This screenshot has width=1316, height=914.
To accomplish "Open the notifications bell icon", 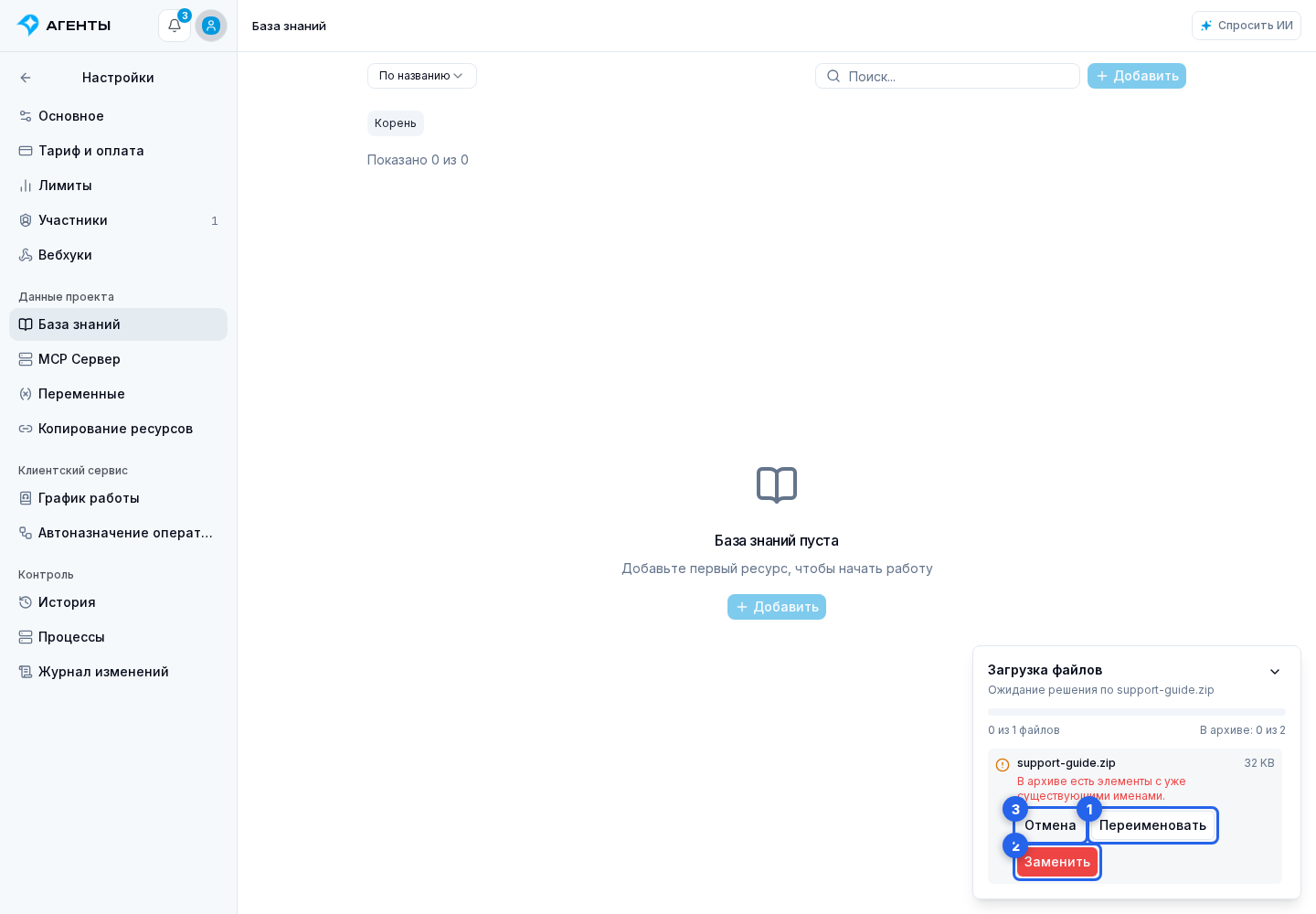I will coord(175,26).
